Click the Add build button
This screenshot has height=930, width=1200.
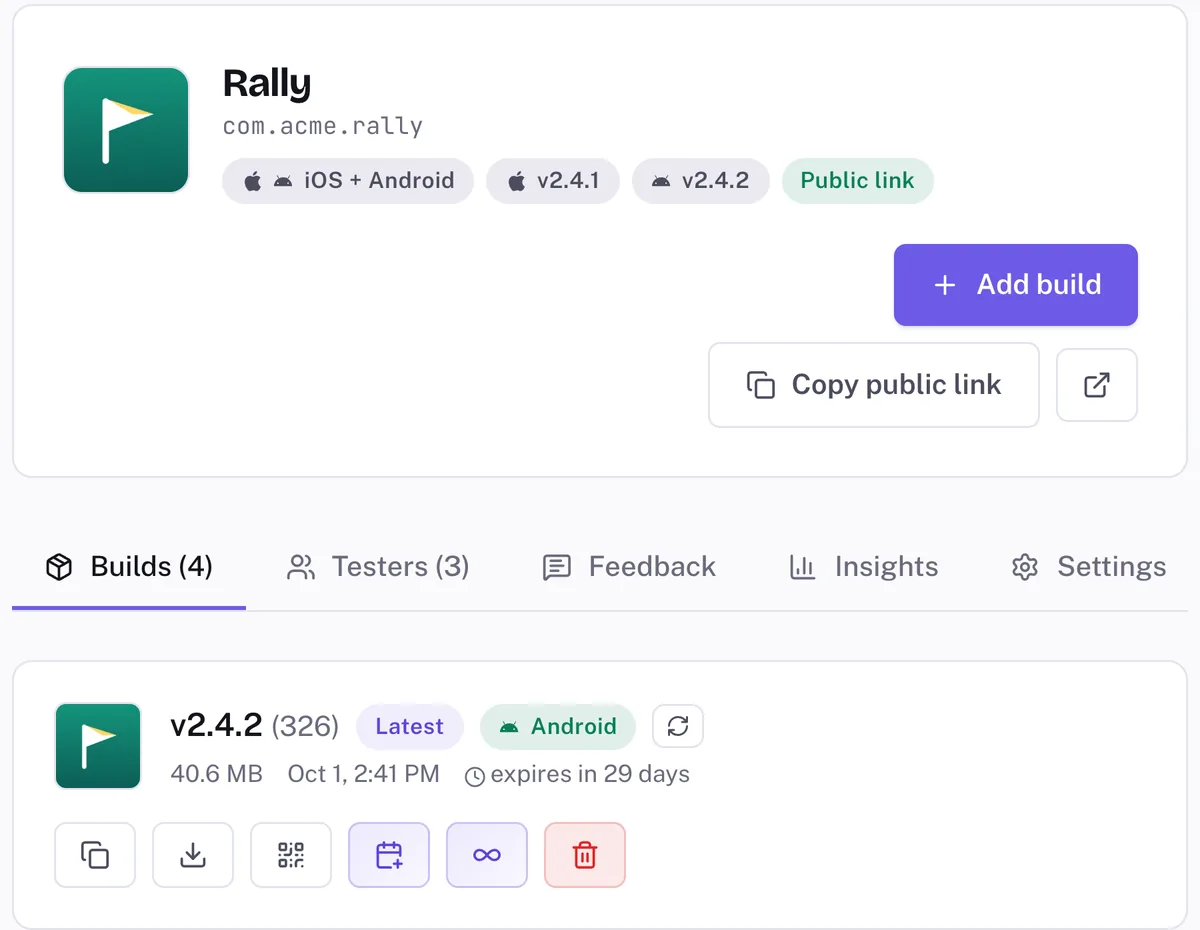click(1015, 285)
